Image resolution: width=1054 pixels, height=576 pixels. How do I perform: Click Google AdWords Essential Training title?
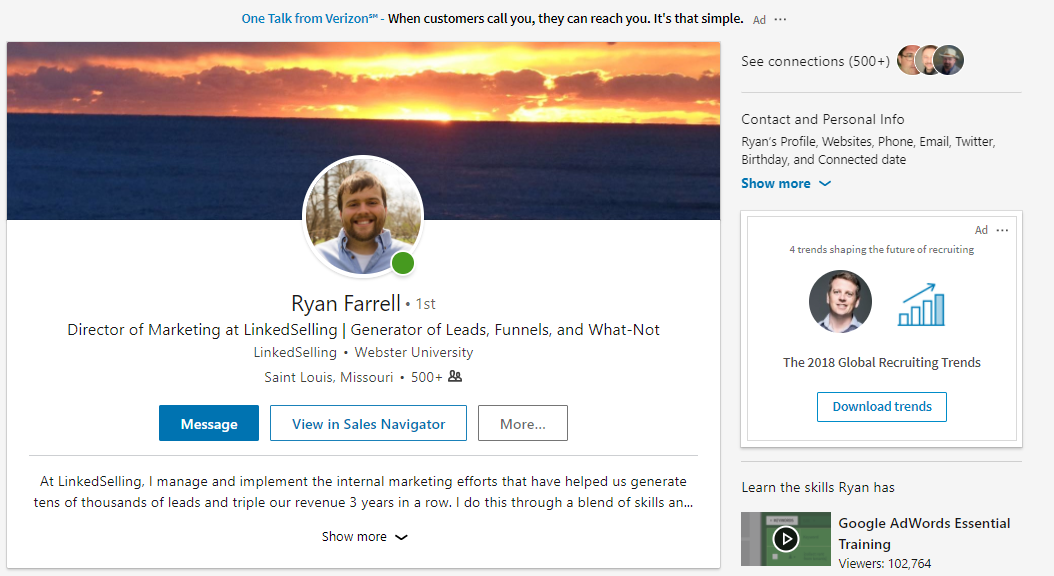pyautogui.click(x=923, y=533)
